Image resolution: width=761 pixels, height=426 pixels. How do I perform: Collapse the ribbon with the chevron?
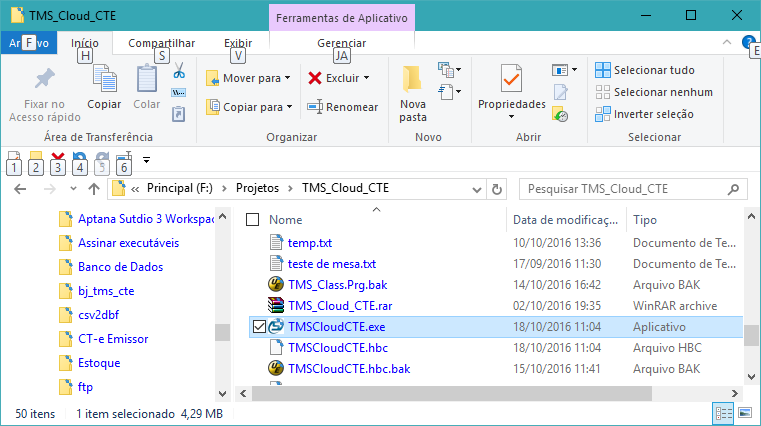click(x=727, y=42)
